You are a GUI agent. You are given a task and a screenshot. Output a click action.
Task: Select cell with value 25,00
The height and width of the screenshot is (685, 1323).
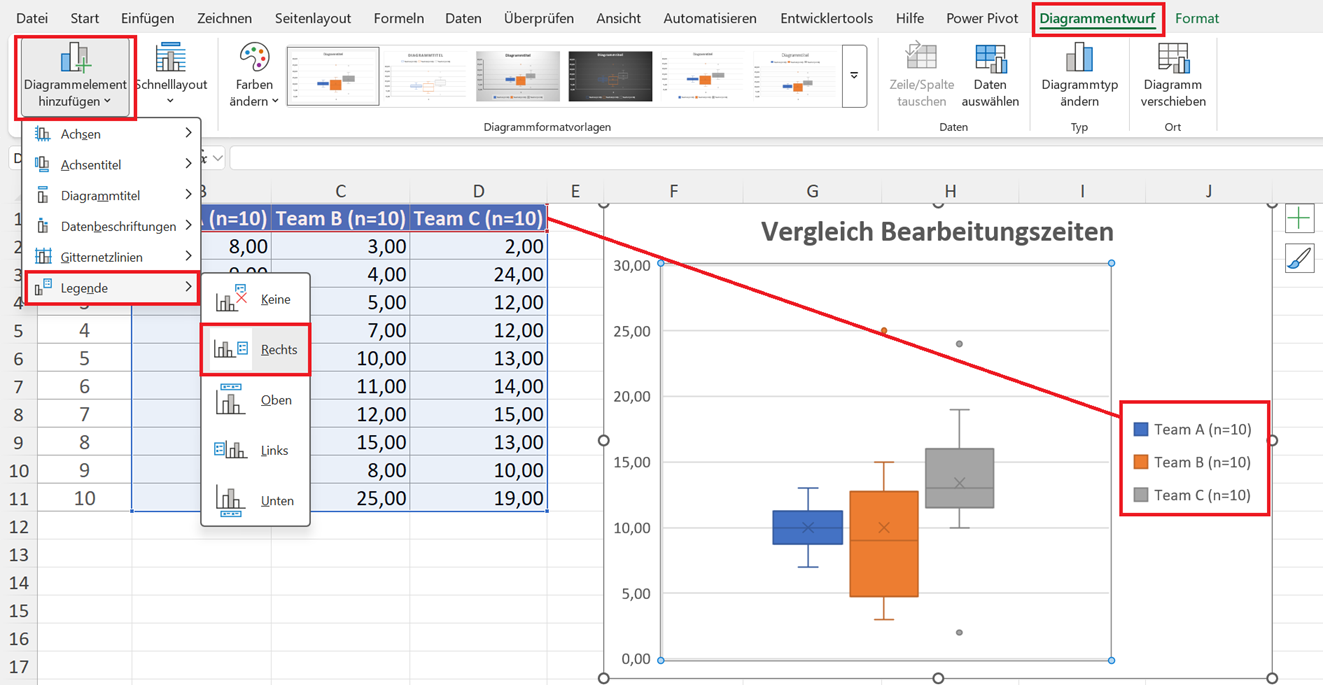pyautogui.click(x=341, y=498)
